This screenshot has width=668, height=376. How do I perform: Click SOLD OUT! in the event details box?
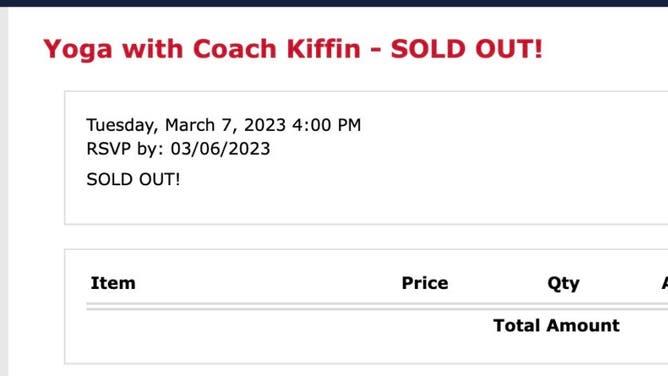(133, 179)
